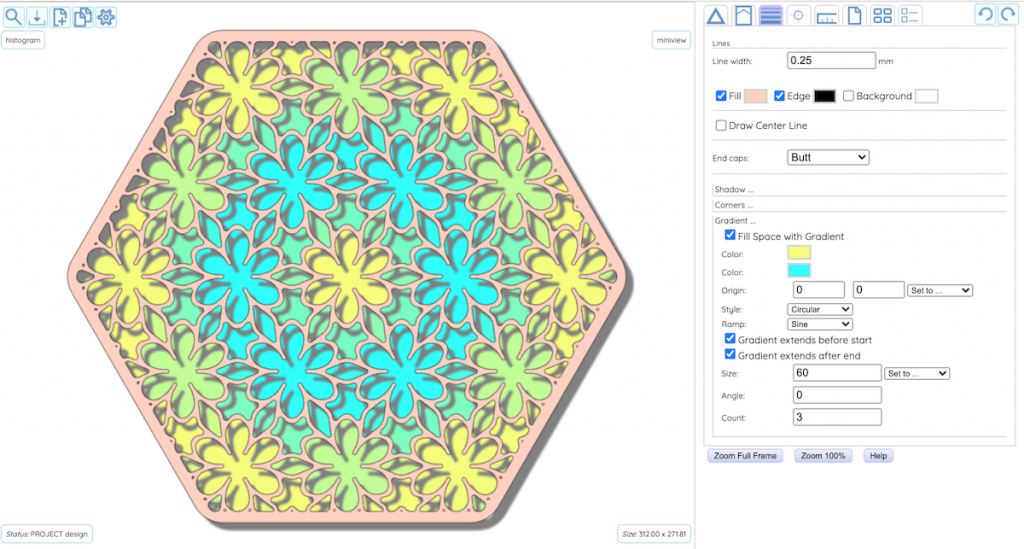Open the Style Circular dropdown
The image size is (1024, 549).
coord(820,309)
